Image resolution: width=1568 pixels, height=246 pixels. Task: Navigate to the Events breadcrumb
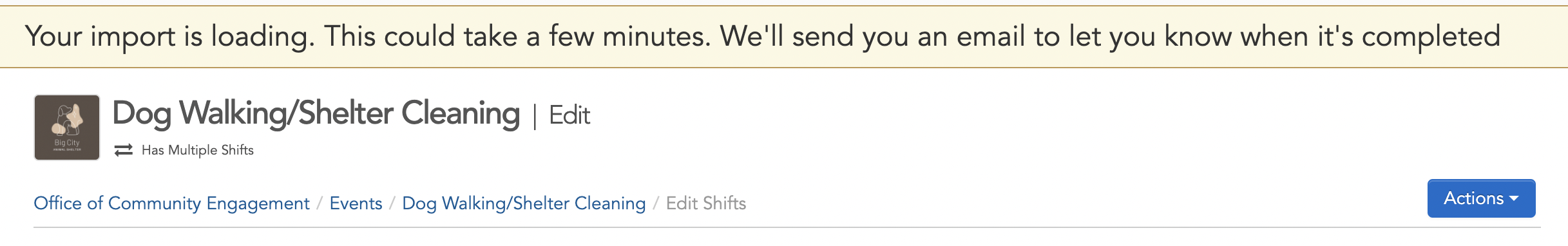point(356,203)
